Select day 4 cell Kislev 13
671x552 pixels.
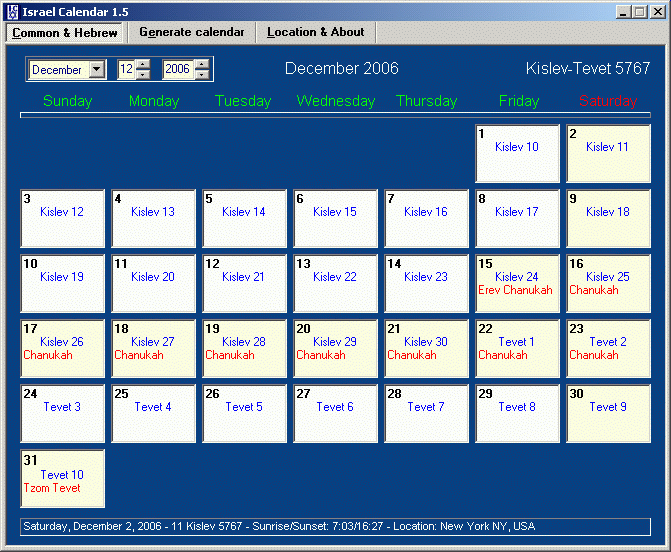(153, 219)
